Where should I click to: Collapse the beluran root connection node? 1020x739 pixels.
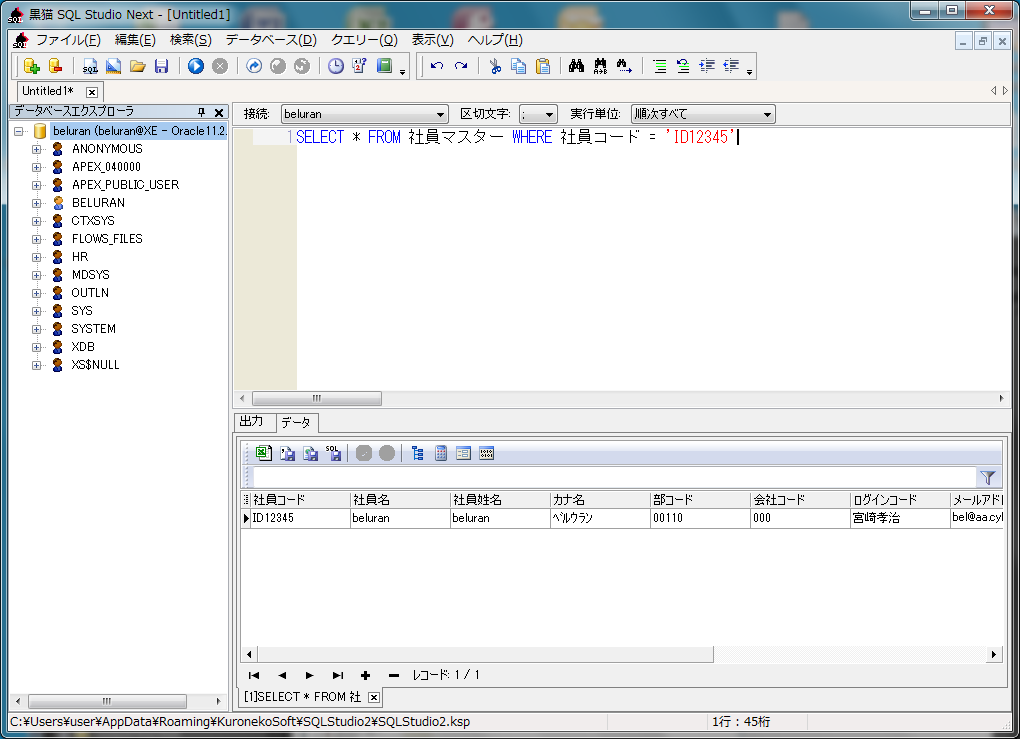[18, 131]
